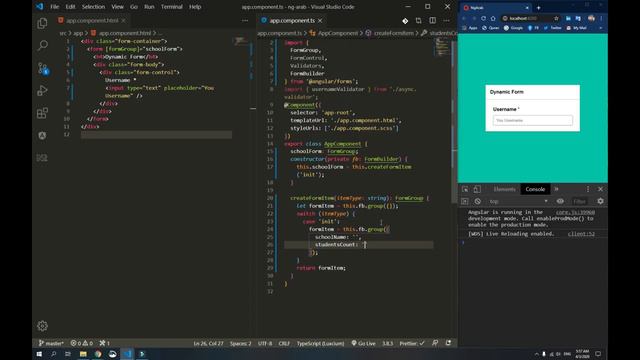Switch to the app.component.html tab
Image resolution: width=640 pixels, height=360 pixels.
pyautogui.click(x=92, y=20)
